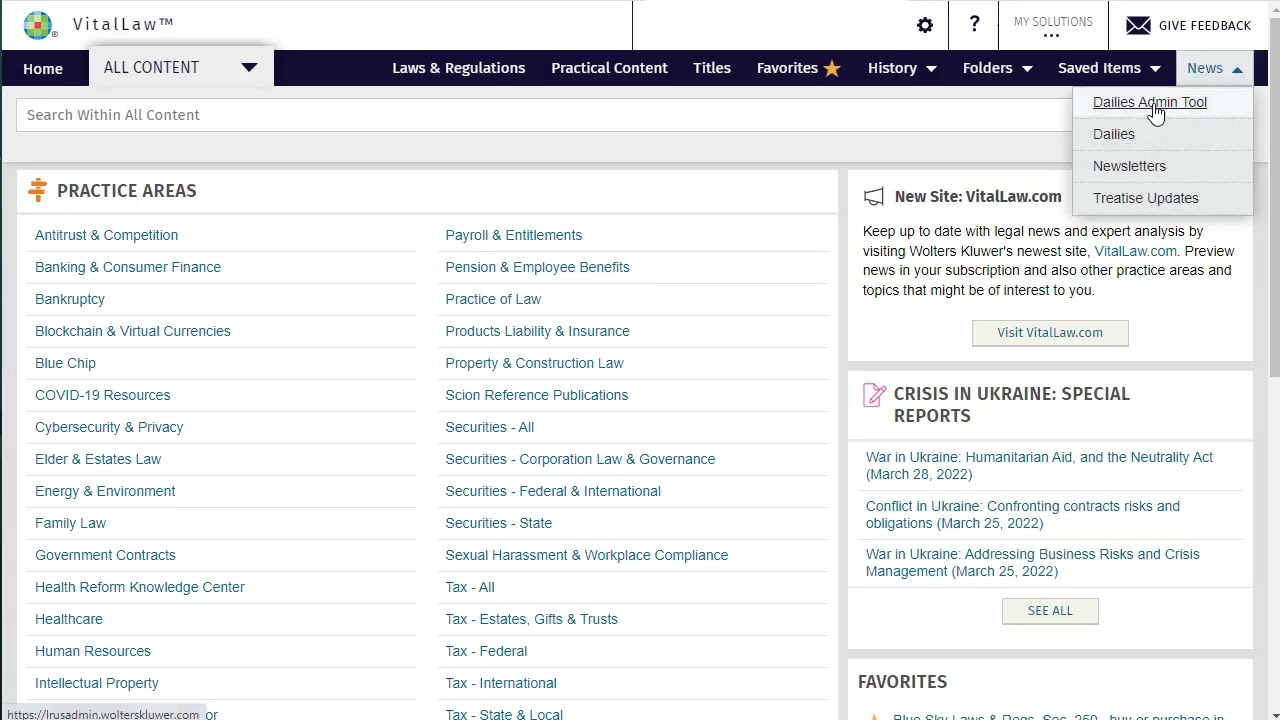Open Elder & Estates Law practice area
1280x720 pixels.
click(x=98, y=459)
